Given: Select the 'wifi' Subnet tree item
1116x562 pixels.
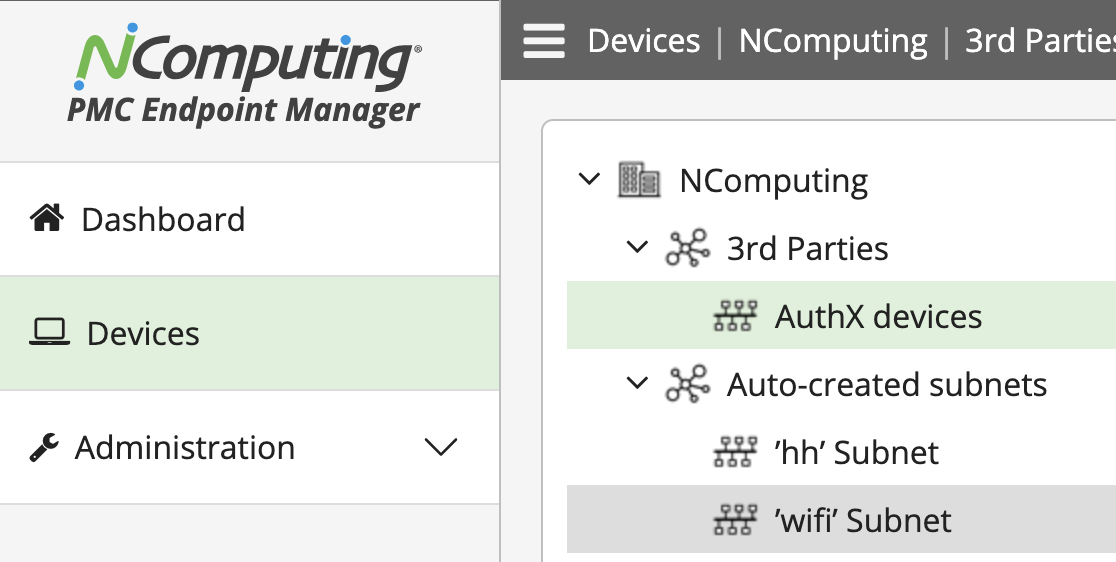Looking at the screenshot, I should (x=841, y=520).
